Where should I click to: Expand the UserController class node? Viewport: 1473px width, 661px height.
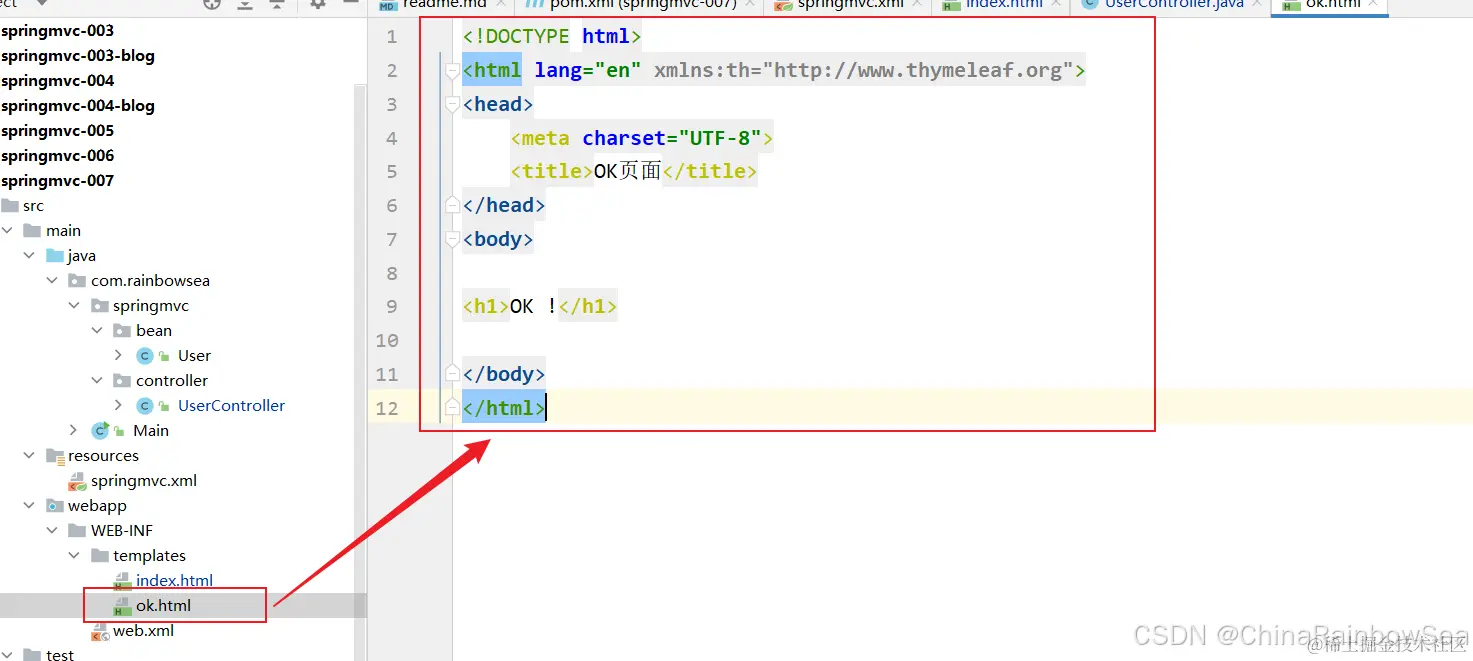(119, 406)
